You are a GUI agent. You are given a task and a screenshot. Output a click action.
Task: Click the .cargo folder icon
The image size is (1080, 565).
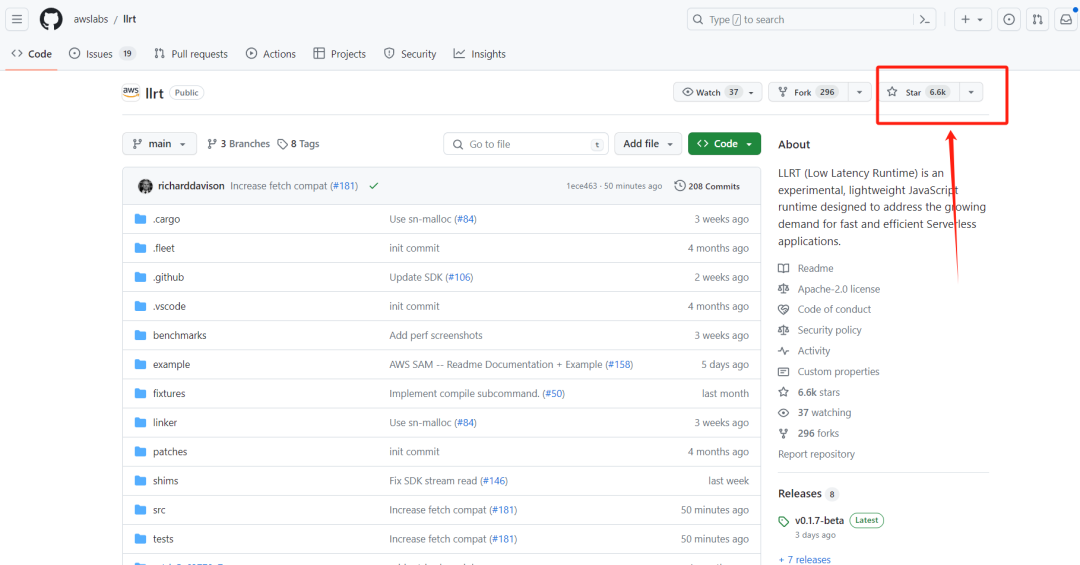pyautogui.click(x=141, y=219)
